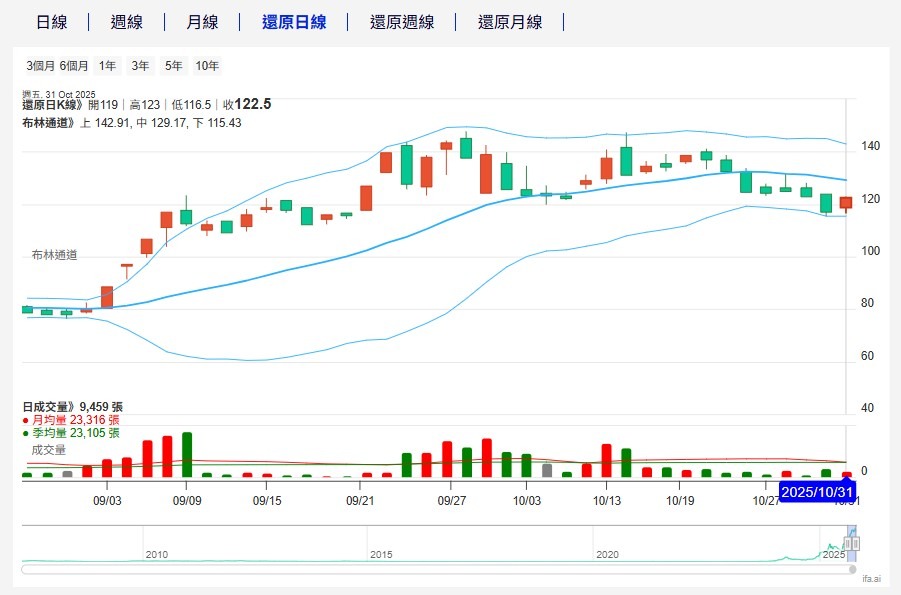Open the 還原月線 tab
The height and width of the screenshot is (595, 901).
509,22
